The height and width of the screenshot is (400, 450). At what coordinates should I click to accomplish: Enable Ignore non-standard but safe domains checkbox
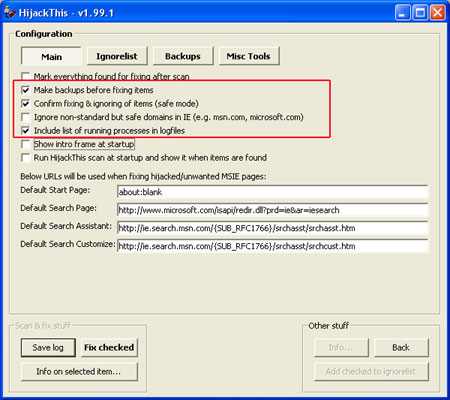[x=26, y=117]
